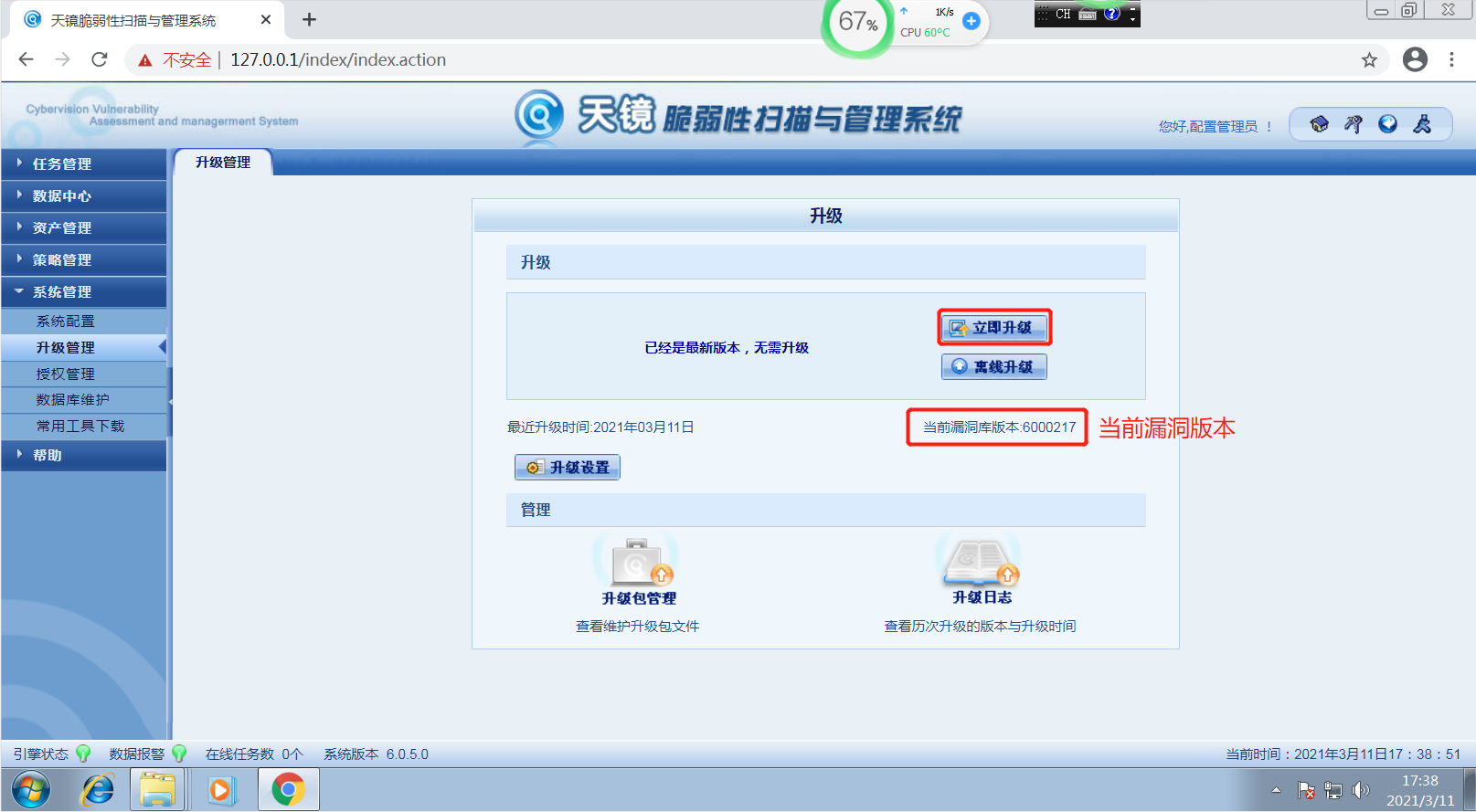The image size is (1476, 812).
Task: Click the blue back-arrow globe icon
Action: [x=1387, y=124]
